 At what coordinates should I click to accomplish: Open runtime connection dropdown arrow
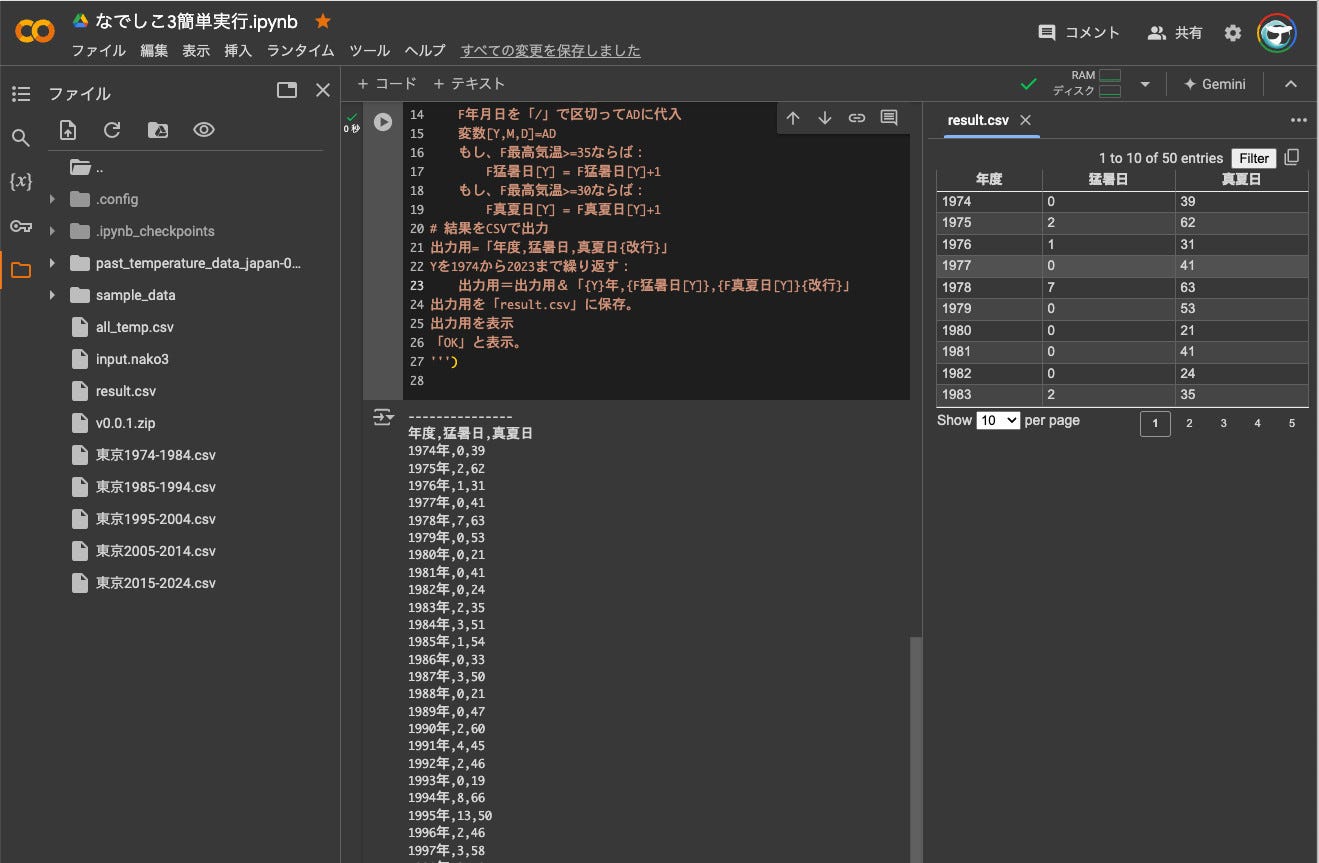[1146, 84]
